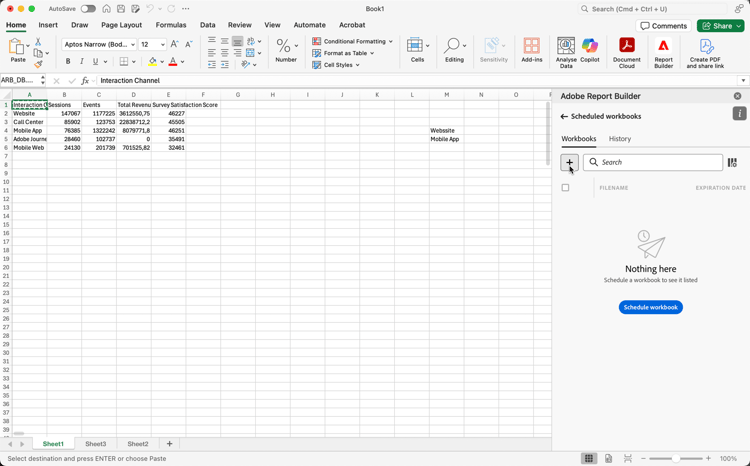750x466 pixels.
Task: Click the Report Builder search field
Action: pos(653,162)
